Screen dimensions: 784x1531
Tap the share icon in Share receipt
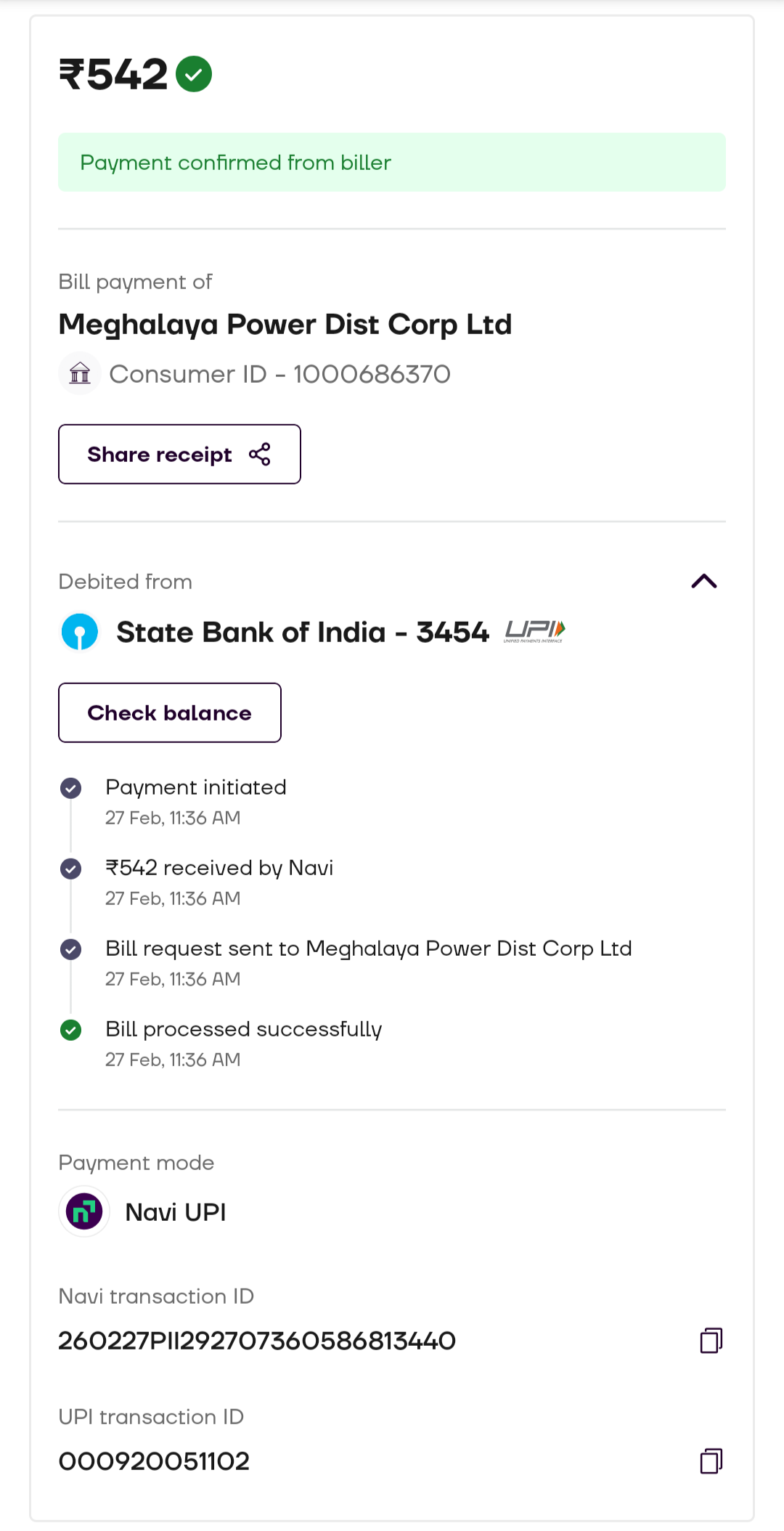[x=260, y=454]
